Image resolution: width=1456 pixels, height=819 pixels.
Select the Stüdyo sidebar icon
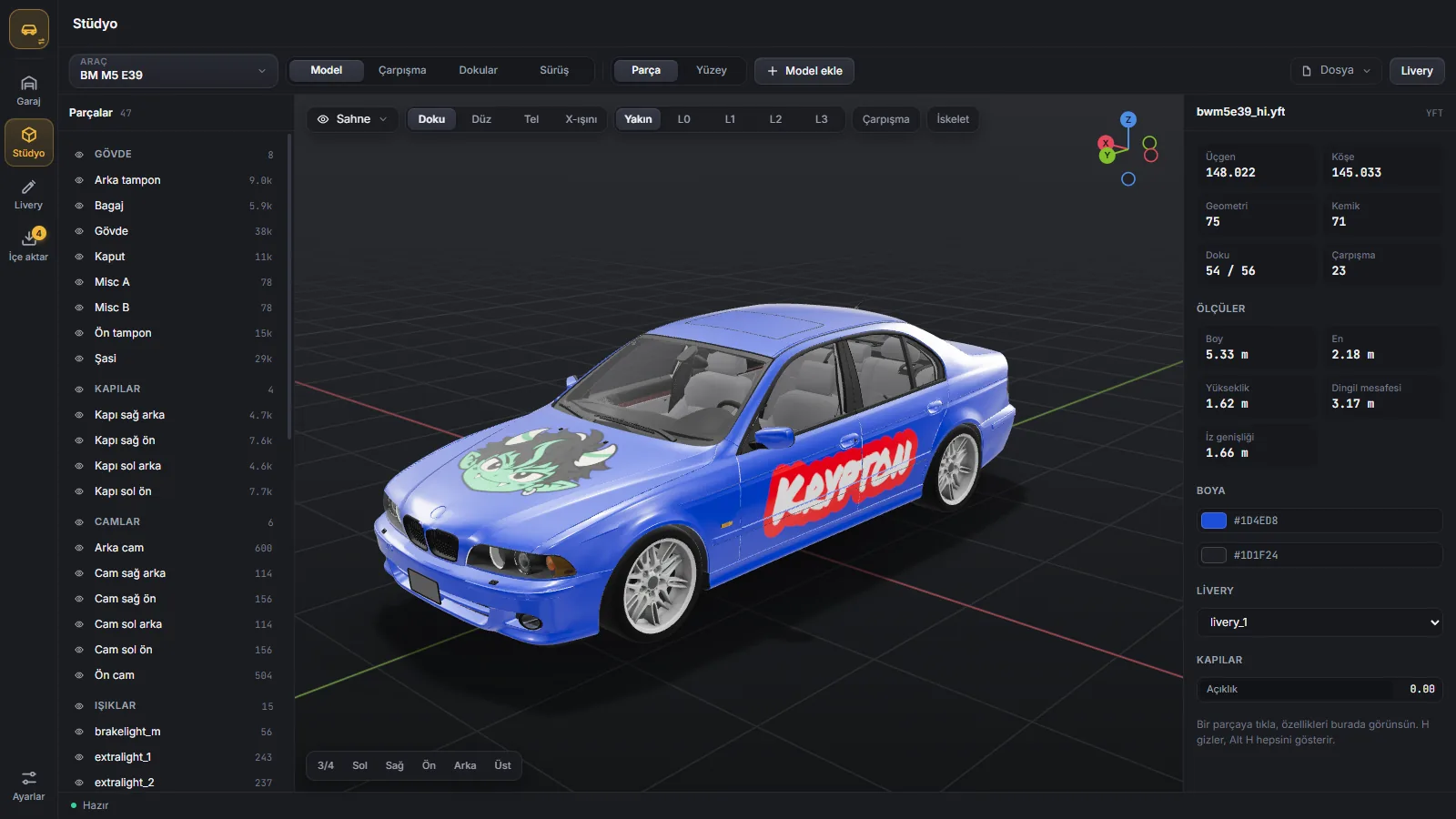click(x=28, y=143)
